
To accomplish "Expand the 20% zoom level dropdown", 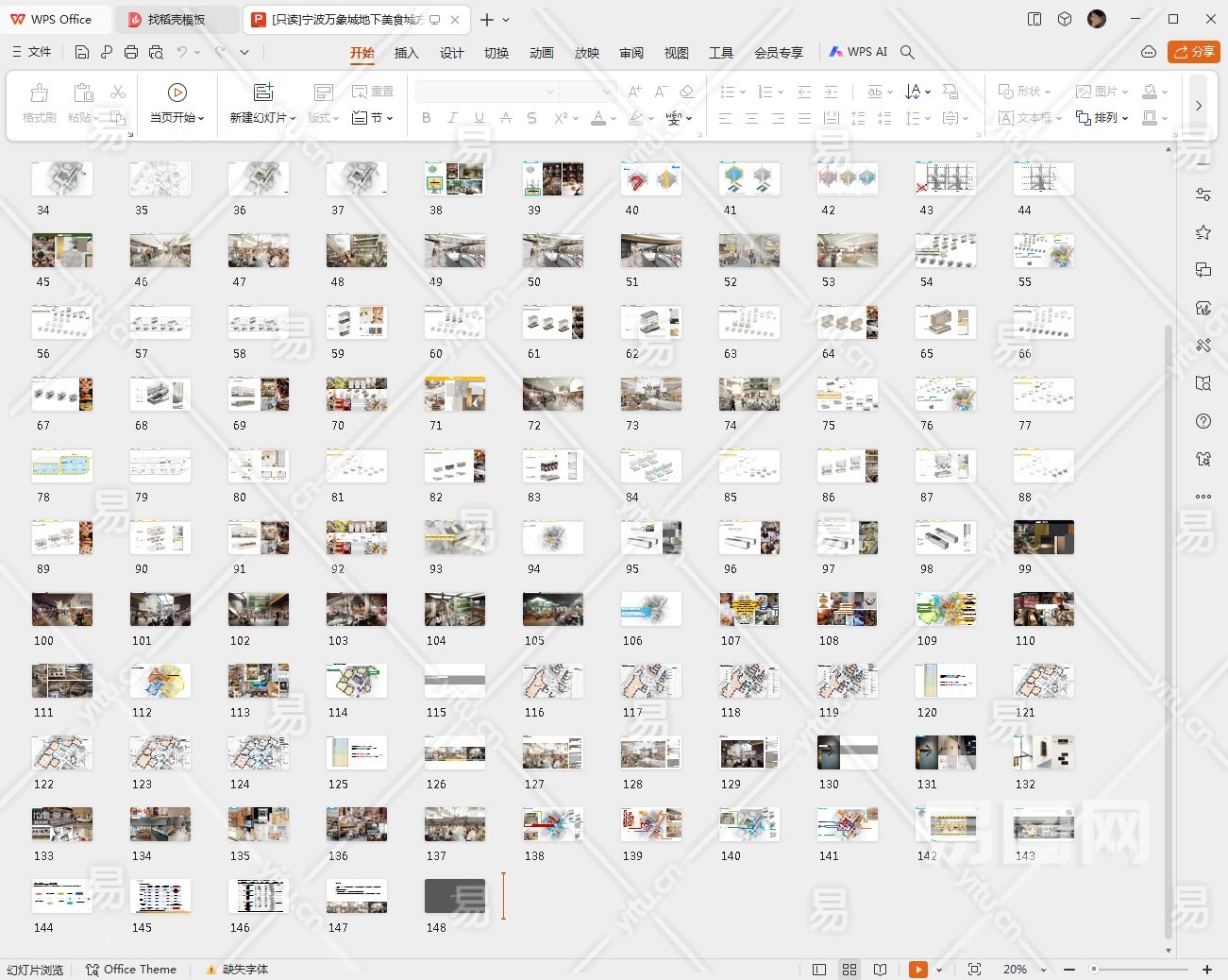I will point(1043,970).
